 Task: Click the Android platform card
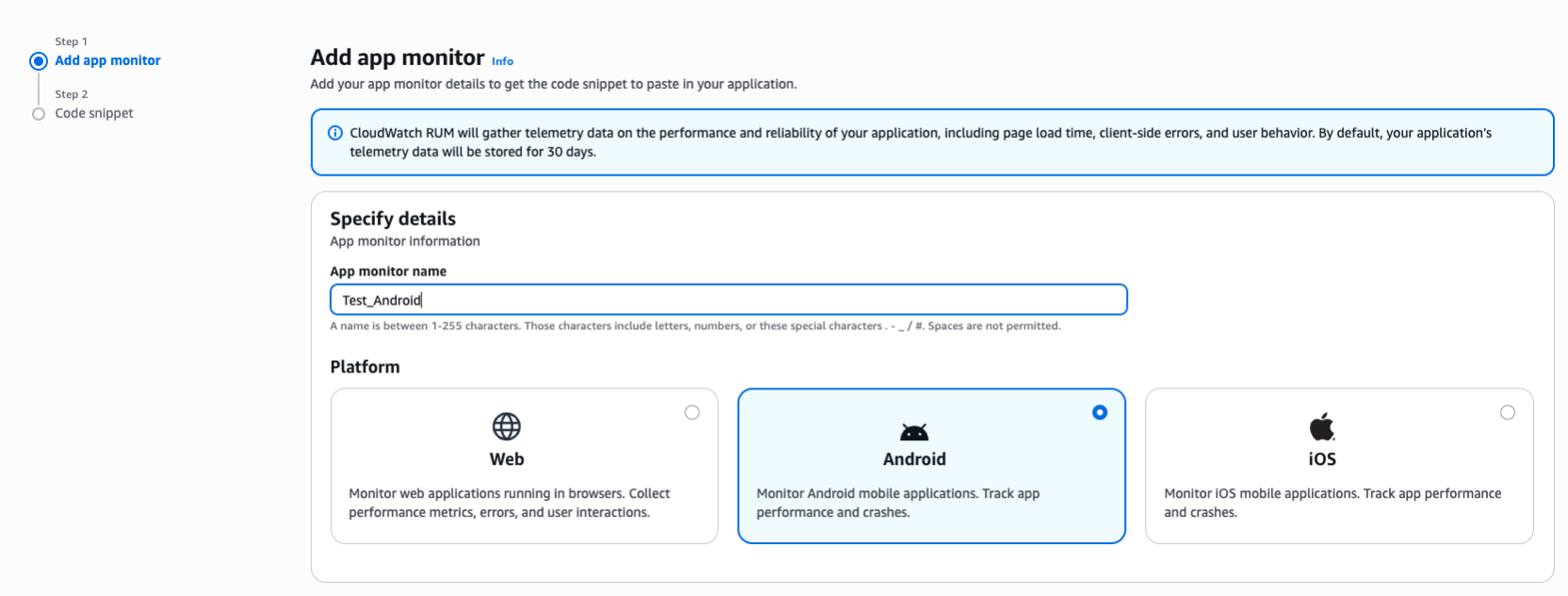pyautogui.click(x=931, y=466)
